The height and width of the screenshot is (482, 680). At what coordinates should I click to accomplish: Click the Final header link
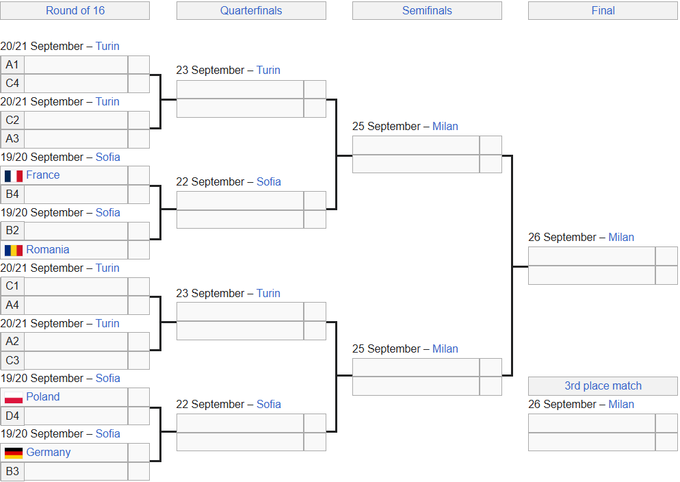point(603,10)
